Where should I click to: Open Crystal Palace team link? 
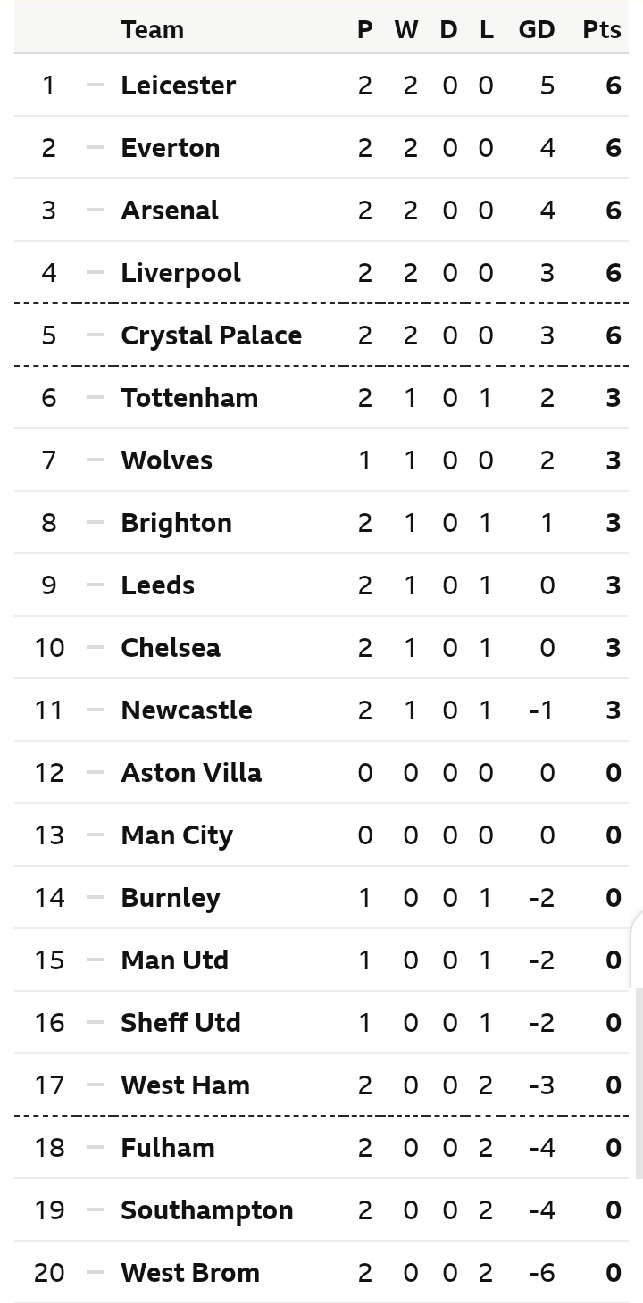coord(211,335)
